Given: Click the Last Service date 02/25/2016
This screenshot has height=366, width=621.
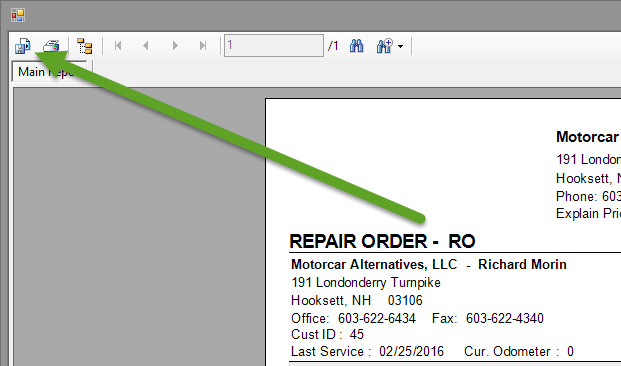Looking at the screenshot, I should pos(411,351).
